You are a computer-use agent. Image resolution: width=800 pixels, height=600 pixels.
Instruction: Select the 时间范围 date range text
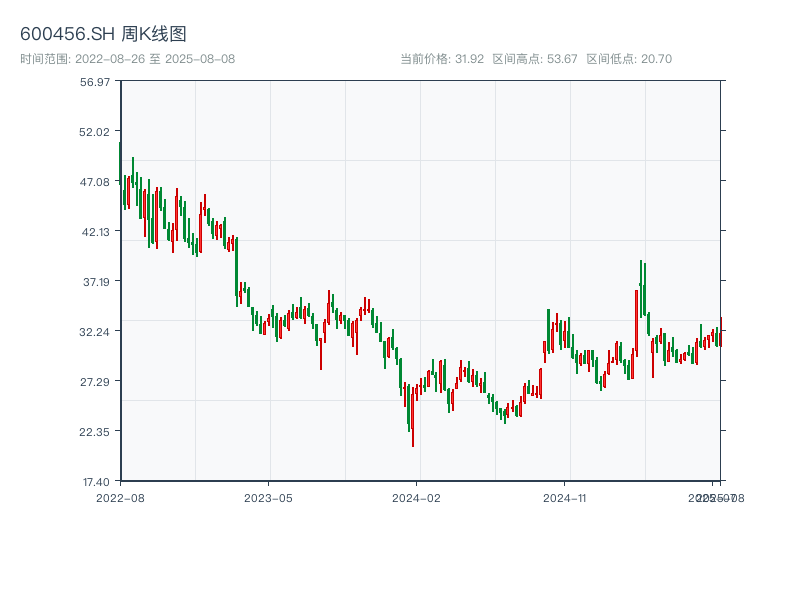[127, 59]
